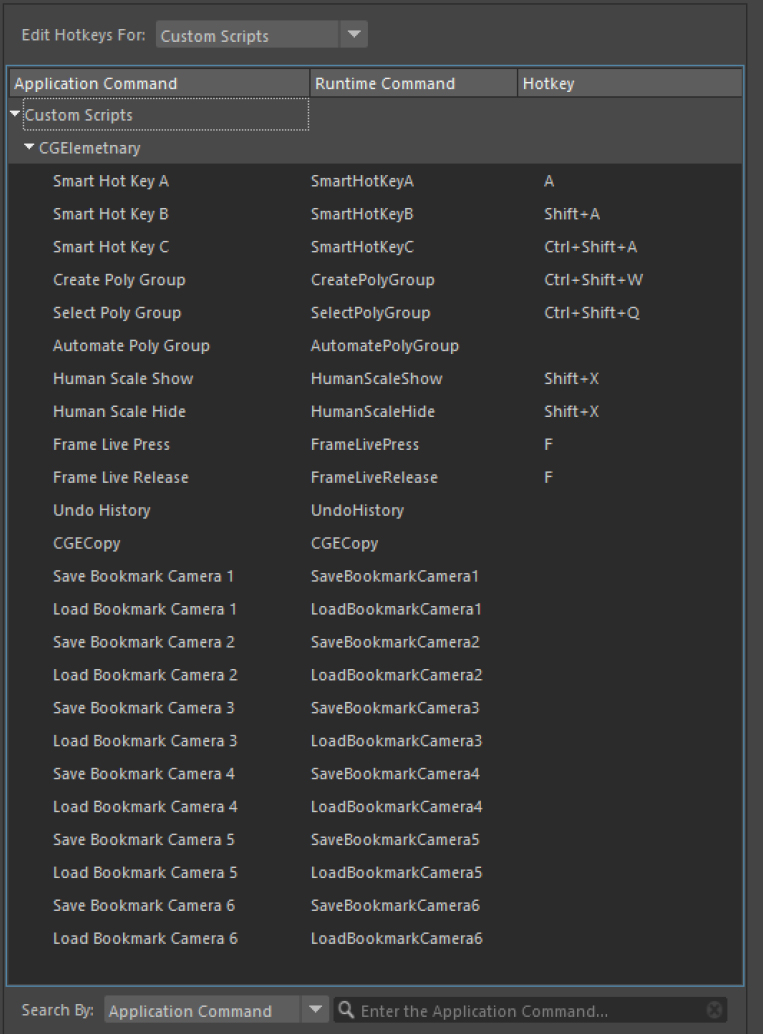Select Save Bookmark Camera 1
Screen dimensions: 763x1034
click(x=145, y=576)
